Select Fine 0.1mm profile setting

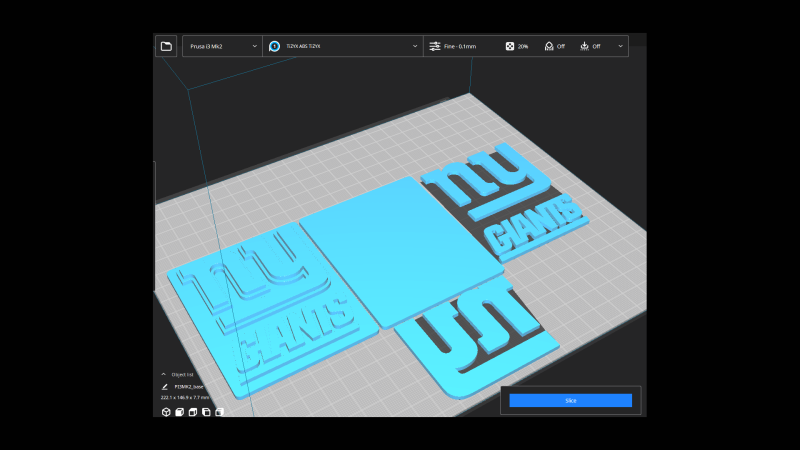(x=461, y=46)
